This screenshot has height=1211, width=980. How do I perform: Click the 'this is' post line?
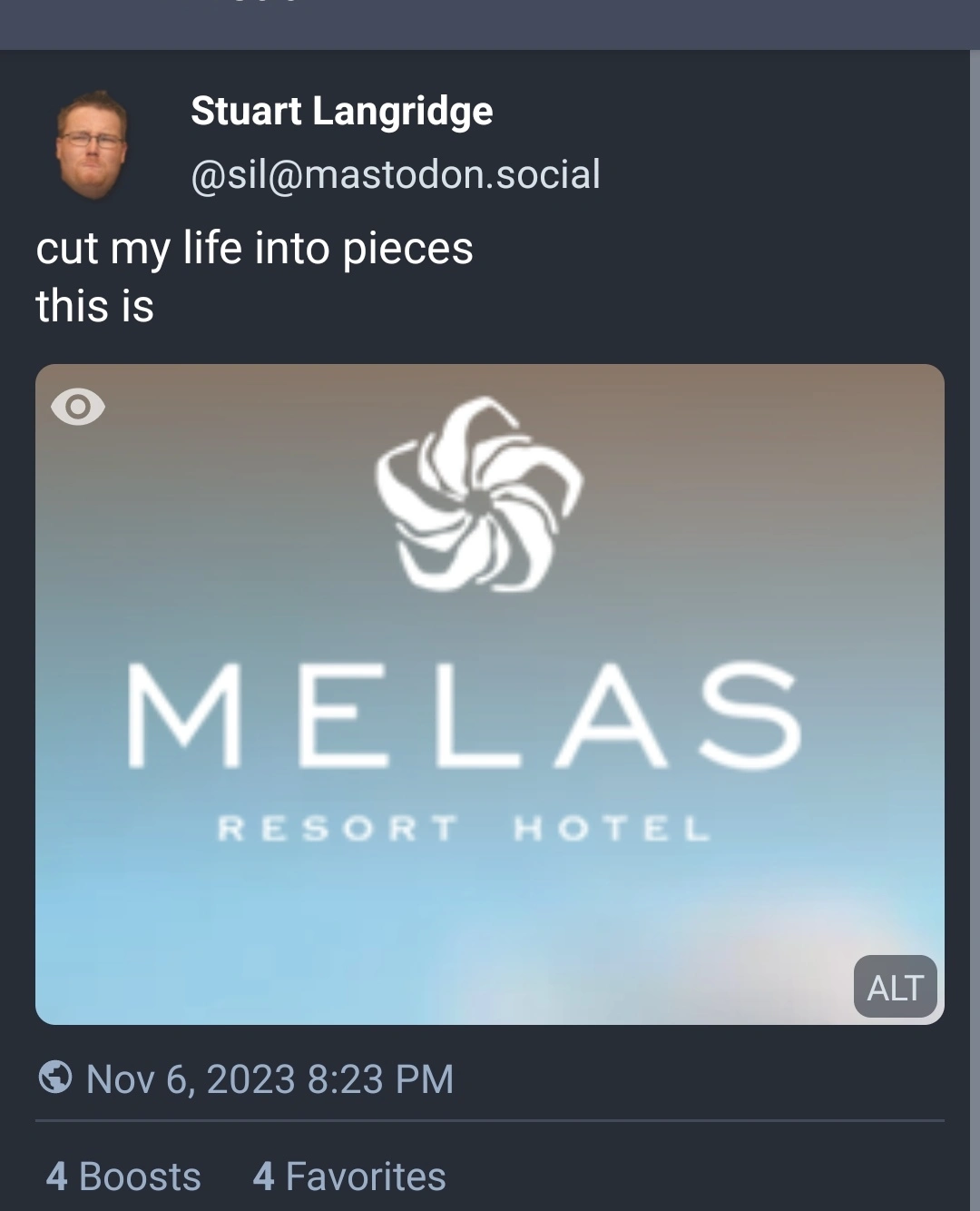click(94, 306)
